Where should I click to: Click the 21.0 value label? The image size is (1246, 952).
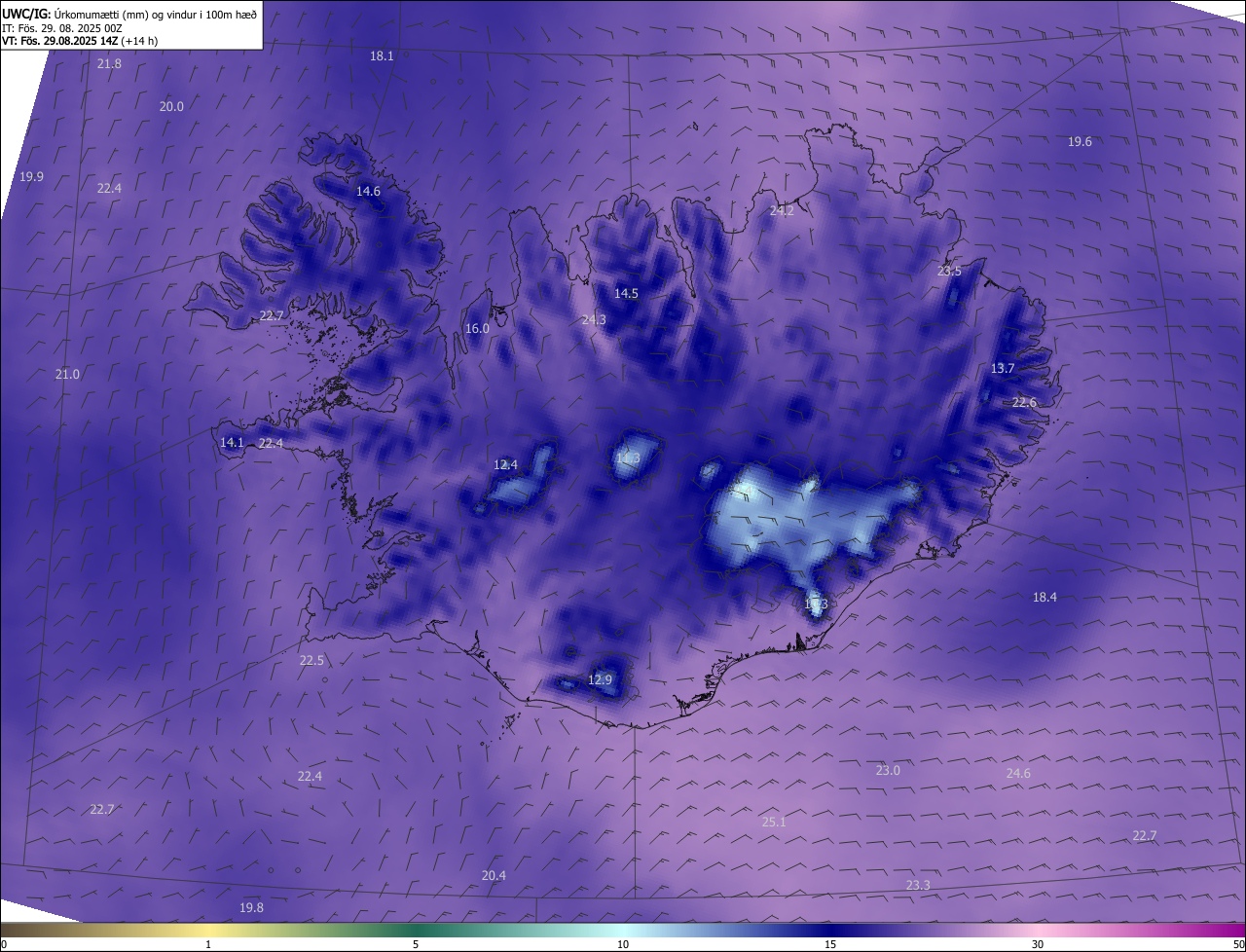(x=67, y=374)
